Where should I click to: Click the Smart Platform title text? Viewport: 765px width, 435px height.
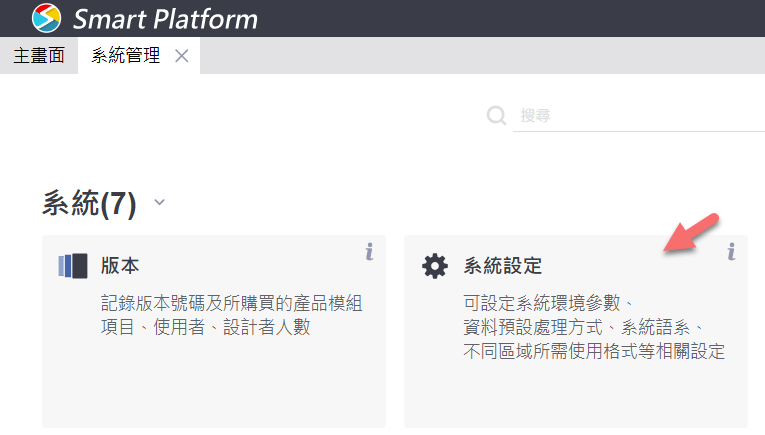(165, 19)
